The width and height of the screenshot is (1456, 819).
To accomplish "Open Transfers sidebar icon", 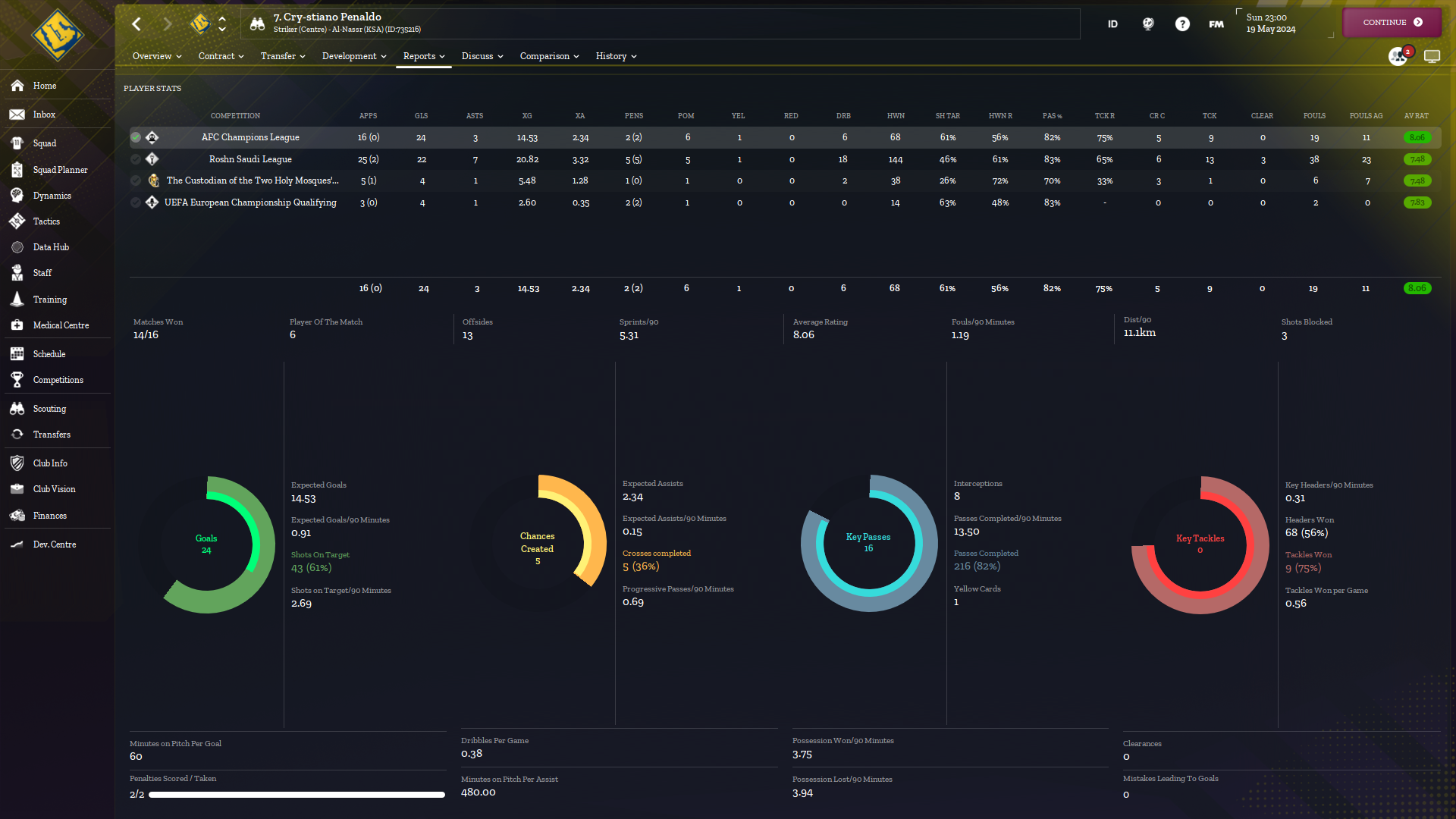I will (x=17, y=435).
